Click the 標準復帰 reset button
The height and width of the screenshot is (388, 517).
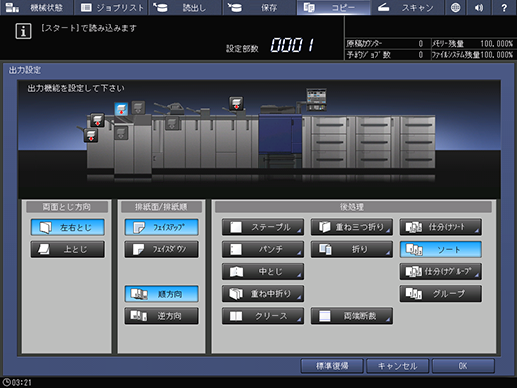pyautogui.click(x=332, y=366)
